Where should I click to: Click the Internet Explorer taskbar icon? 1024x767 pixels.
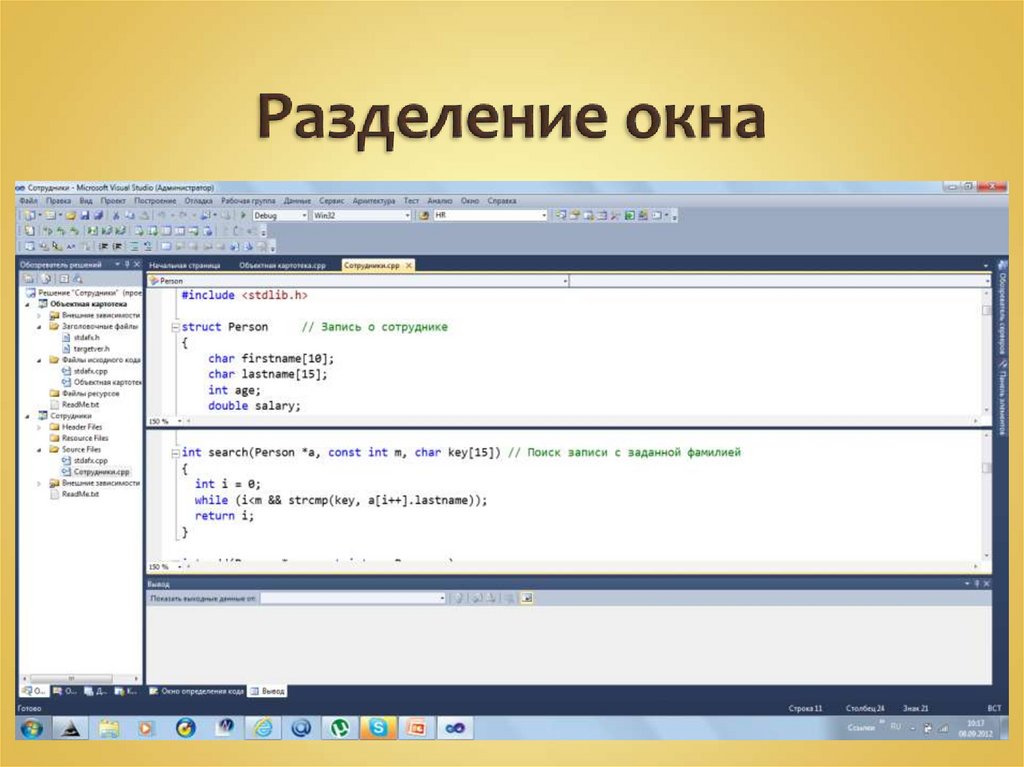pyautogui.click(x=263, y=727)
